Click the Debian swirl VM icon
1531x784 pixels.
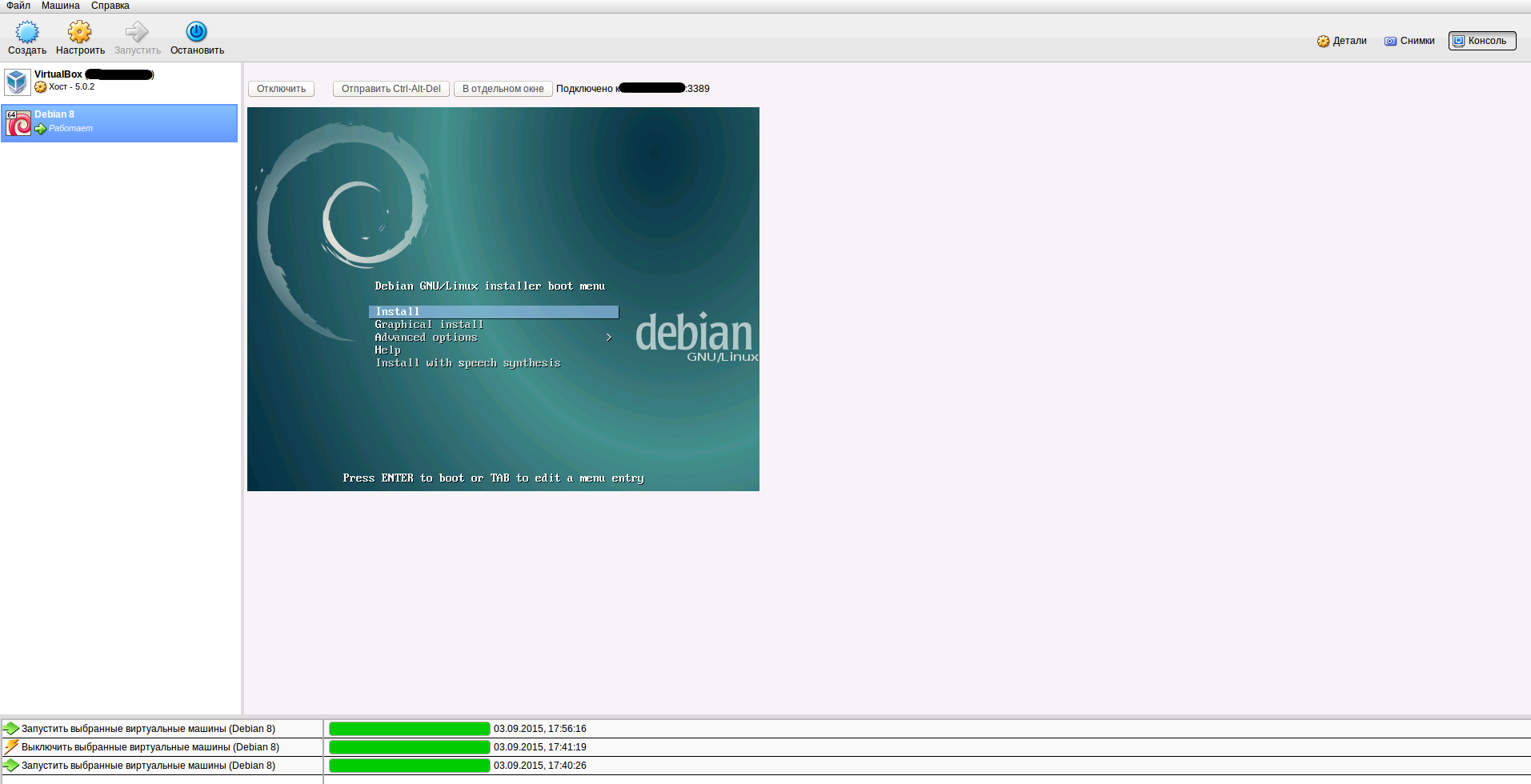click(x=18, y=123)
